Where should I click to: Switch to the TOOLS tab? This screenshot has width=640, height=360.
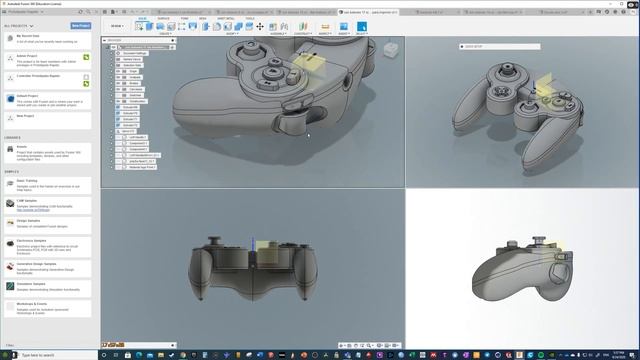[250, 18]
